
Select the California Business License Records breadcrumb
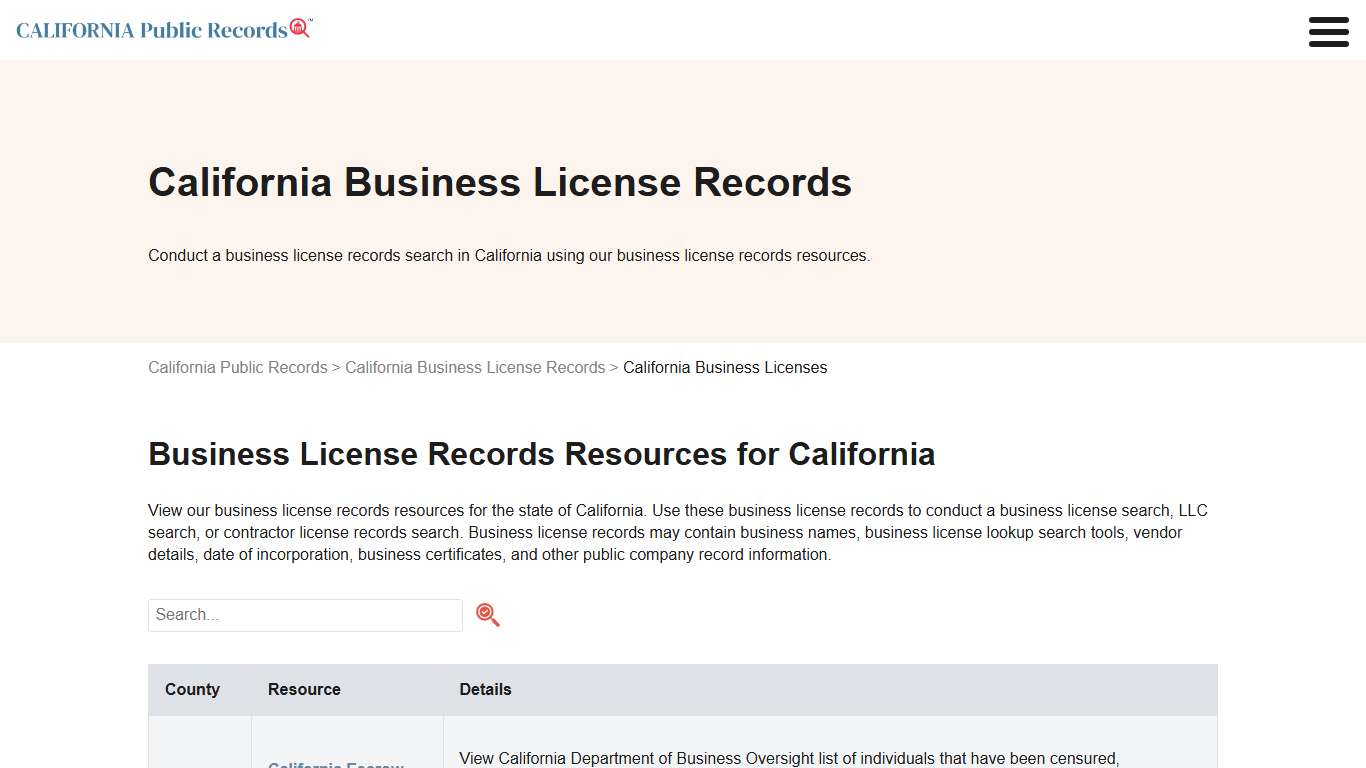coord(474,367)
